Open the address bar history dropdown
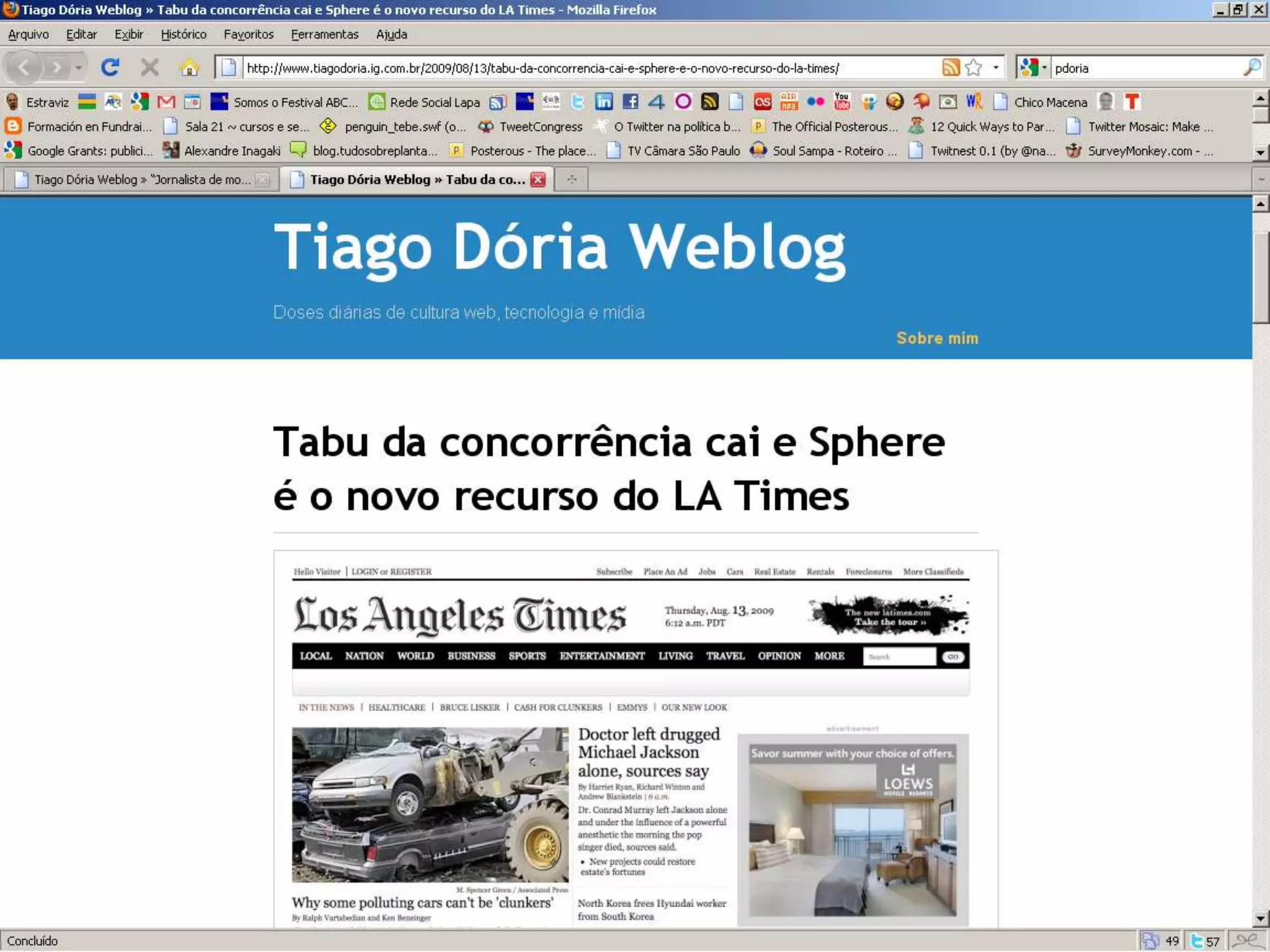This screenshot has height=952, width=1270. tap(996, 67)
